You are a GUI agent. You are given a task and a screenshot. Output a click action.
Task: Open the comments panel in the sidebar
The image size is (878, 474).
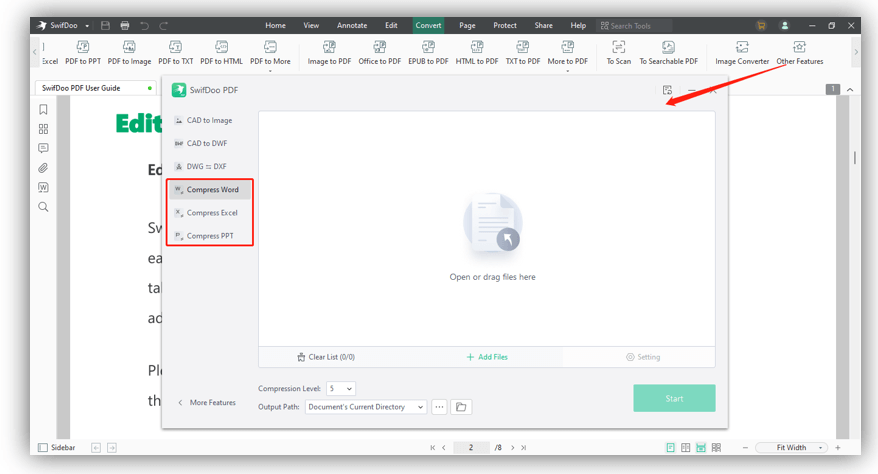43,148
